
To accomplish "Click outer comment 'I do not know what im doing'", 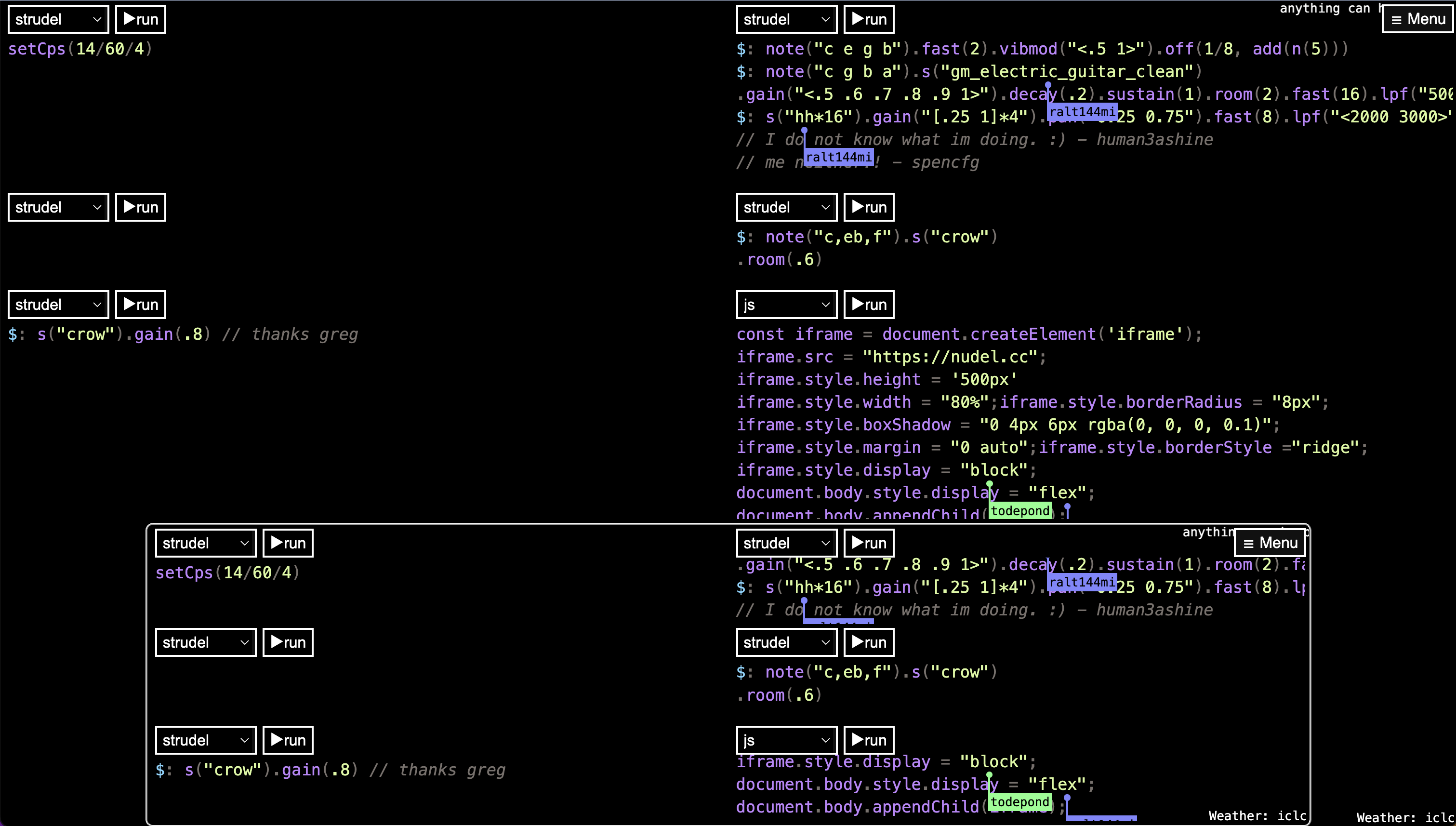I will [x=975, y=140].
